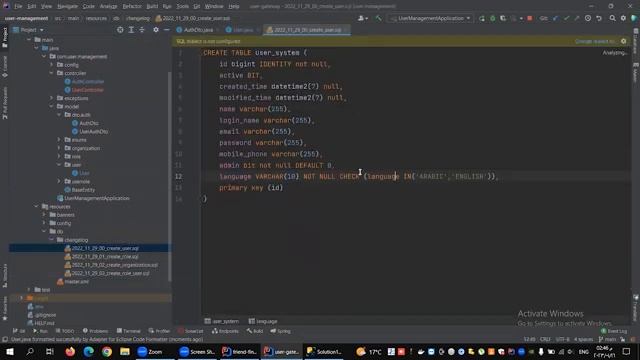Click the Rollback undo icon

pos(599,18)
